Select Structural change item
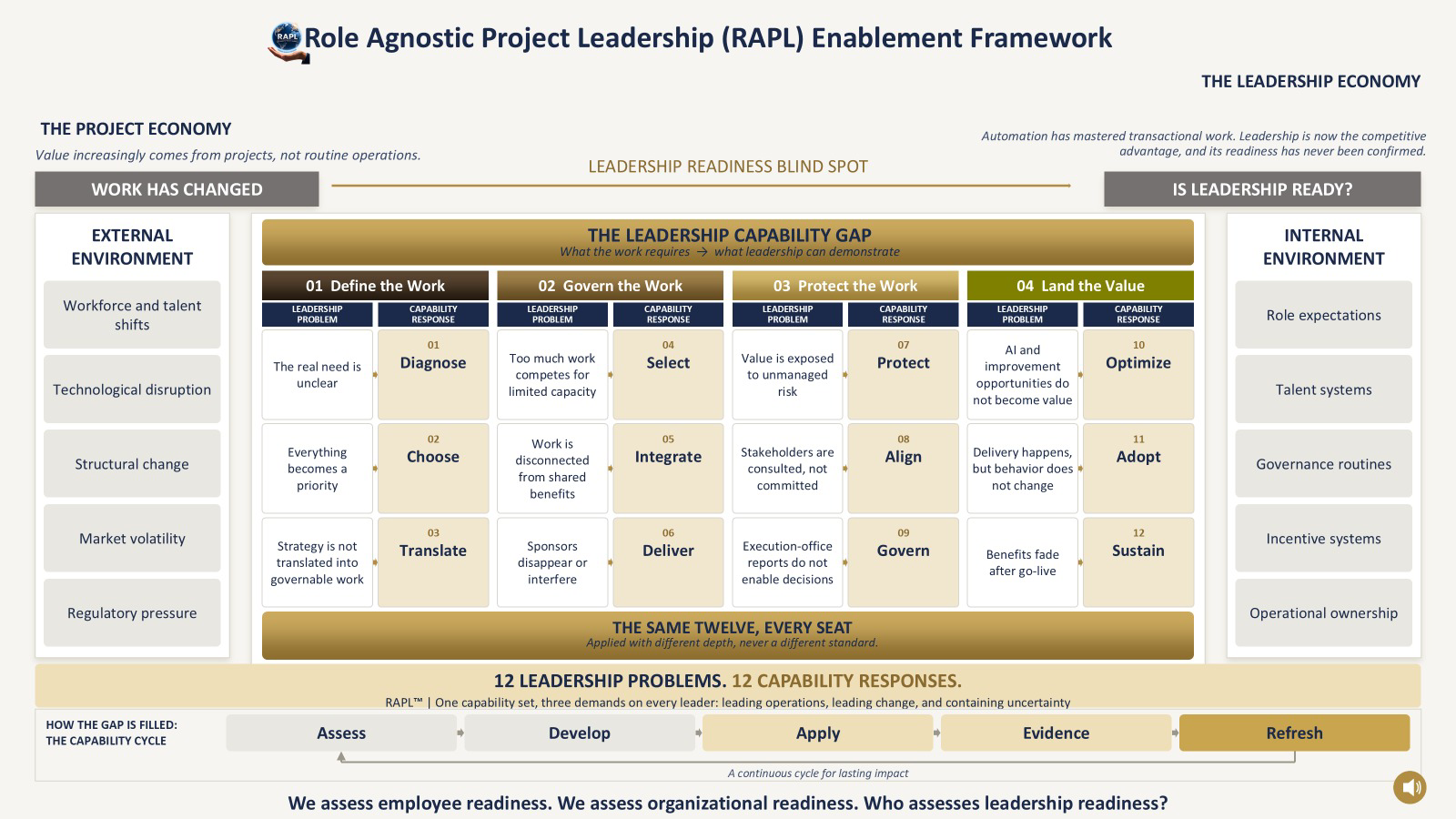This screenshot has width=1456, height=819. [x=132, y=464]
